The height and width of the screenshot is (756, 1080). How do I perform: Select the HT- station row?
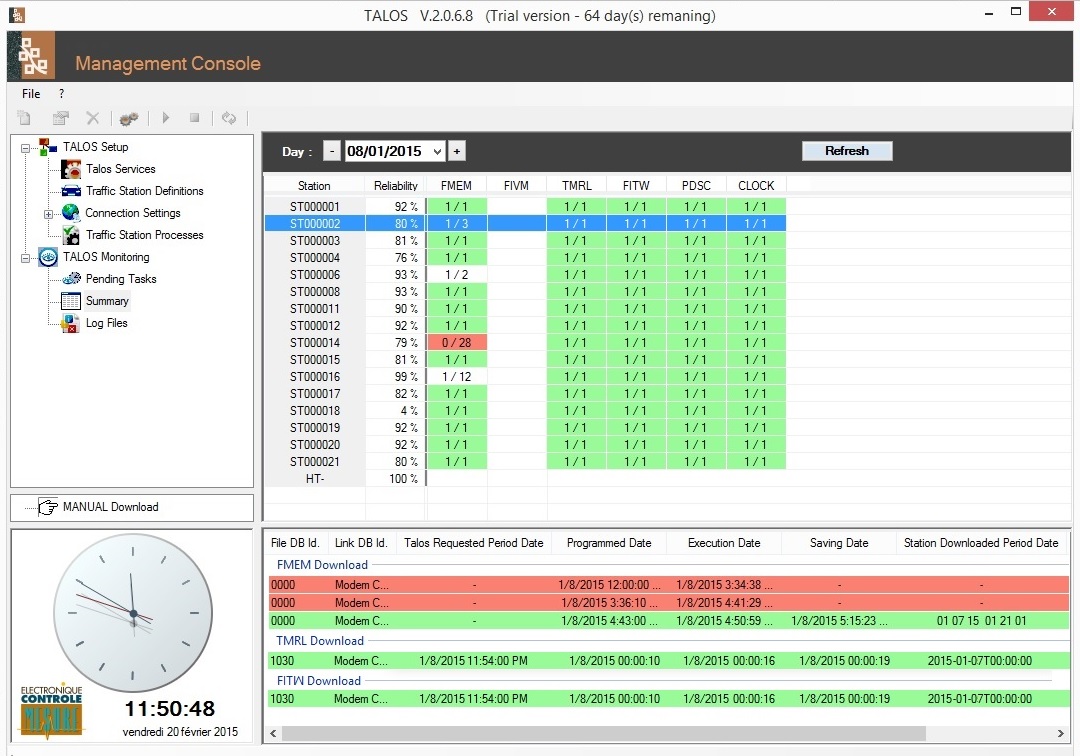point(526,479)
